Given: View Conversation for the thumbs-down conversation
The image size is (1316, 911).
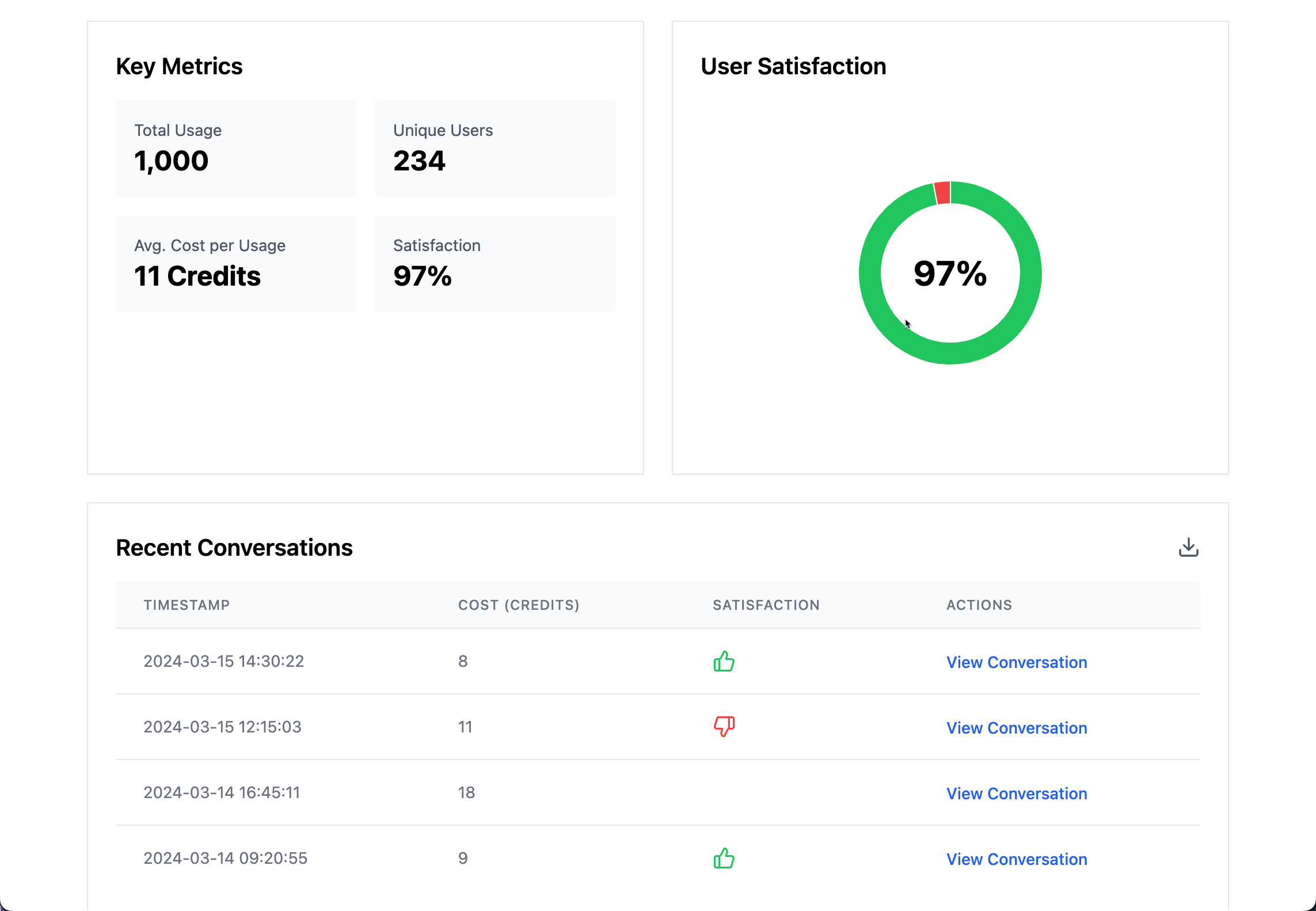Looking at the screenshot, I should click(x=1016, y=727).
